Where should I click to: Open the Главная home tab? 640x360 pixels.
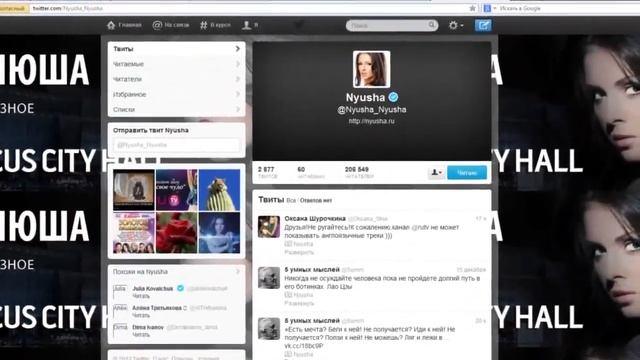click(x=124, y=25)
